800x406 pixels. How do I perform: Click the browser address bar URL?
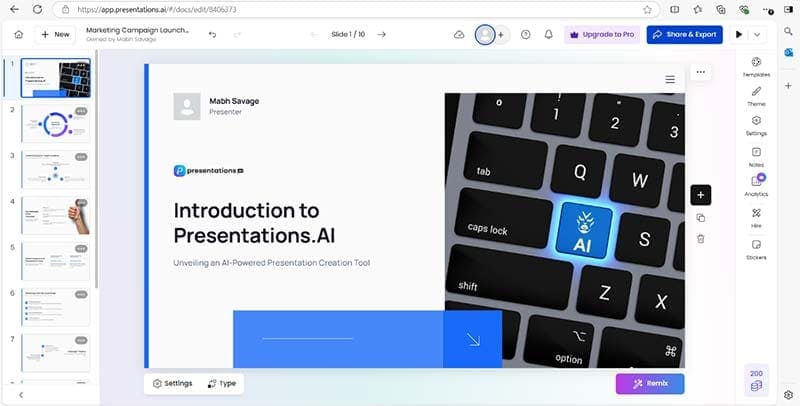coord(157,9)
